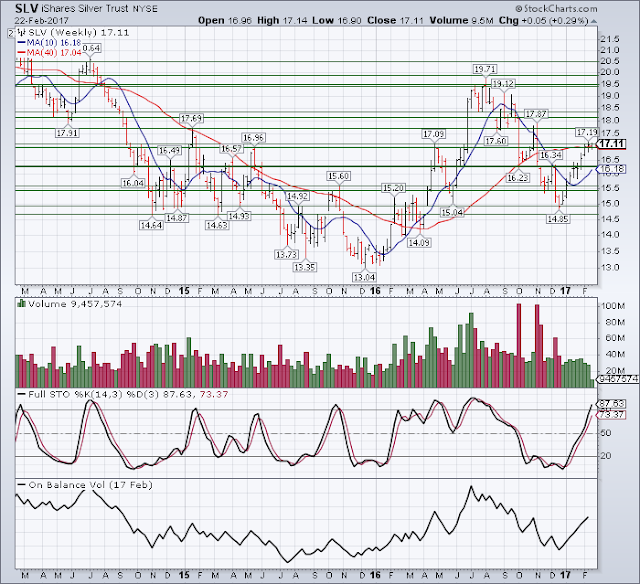640x584 pixels.
Task: Click the 16.49 price label
Action: click(x=169, y=150)
